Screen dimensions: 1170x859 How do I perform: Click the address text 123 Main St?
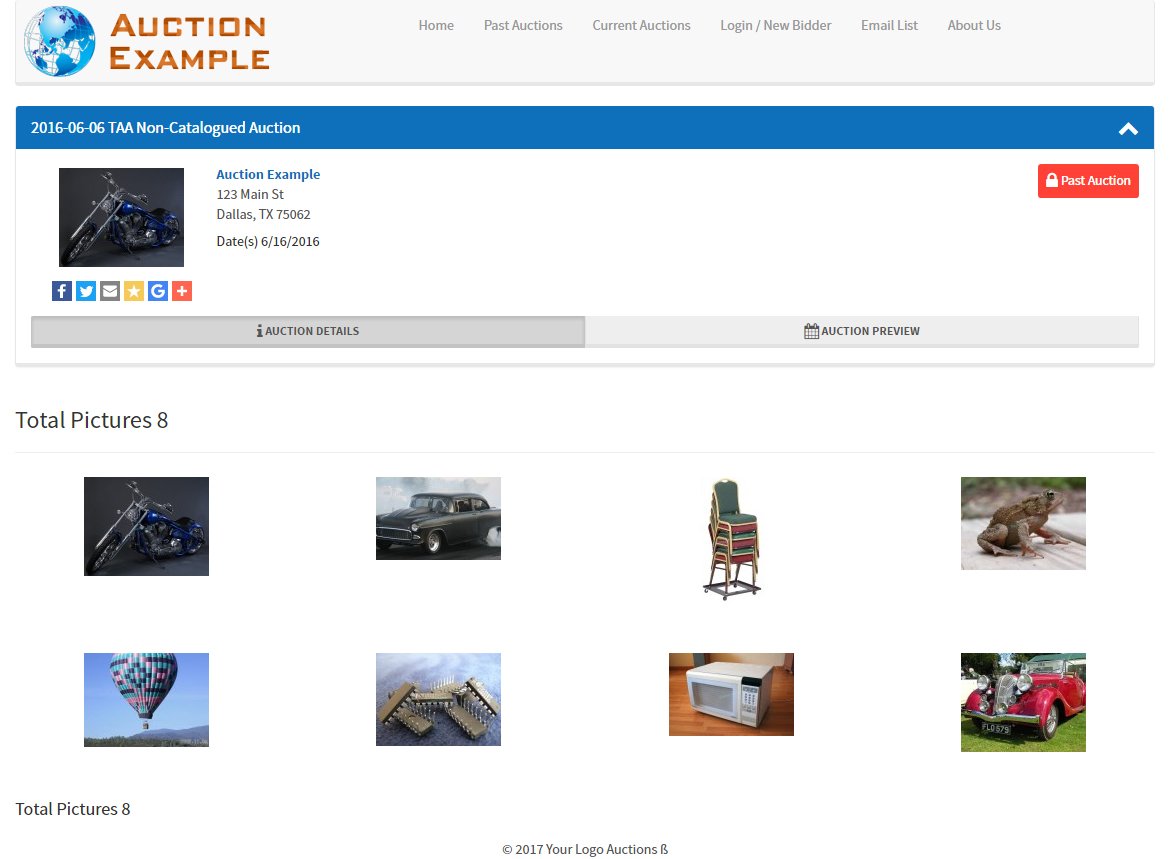tap(250, 194)
